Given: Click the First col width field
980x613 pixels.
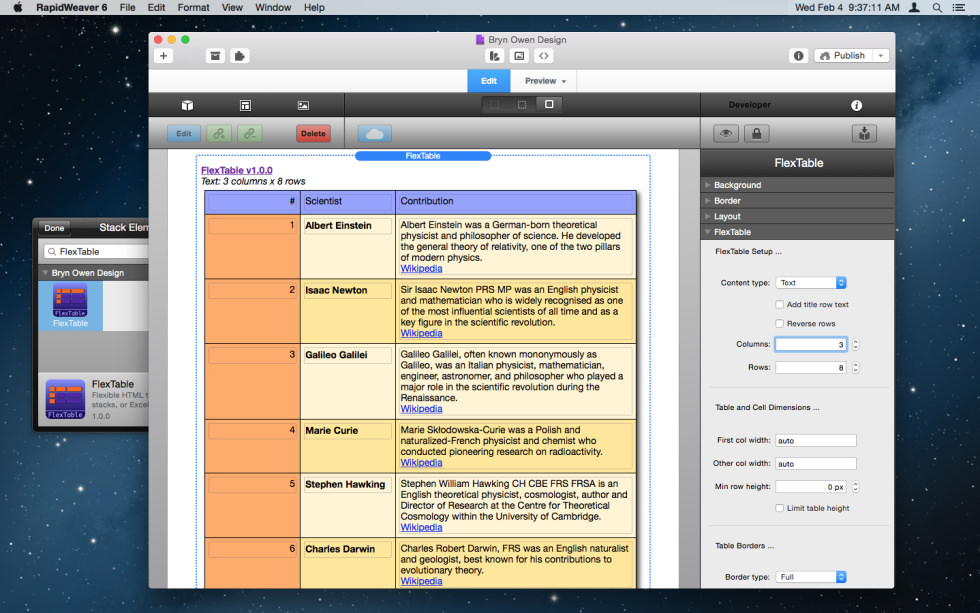Looking at the screenshot, I should click(816, 441).
